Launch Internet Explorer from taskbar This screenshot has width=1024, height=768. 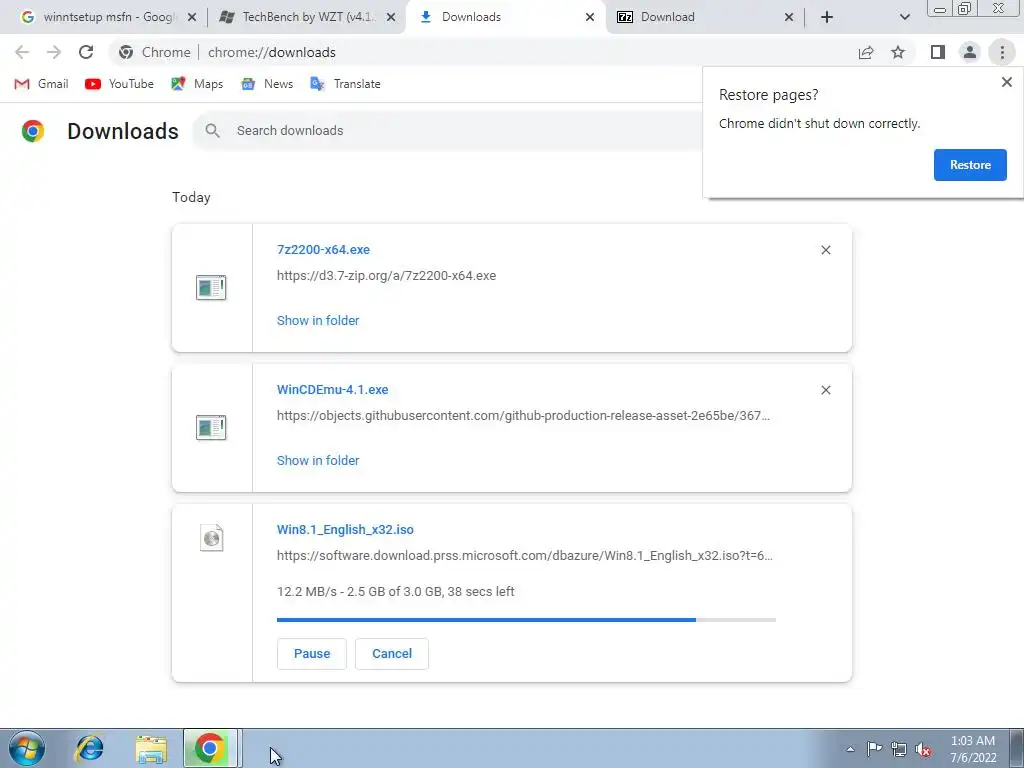(89, 748)
